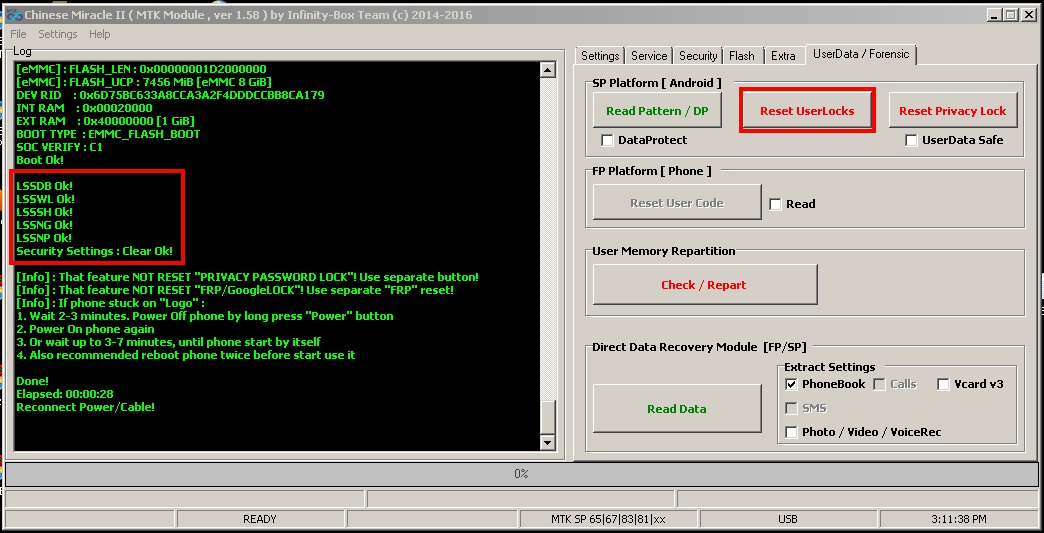This screenshot has width=1044, height=533.
Task: Click the 'DEV RID' log line
Action: pyautogui.click(x=170, y=95)
